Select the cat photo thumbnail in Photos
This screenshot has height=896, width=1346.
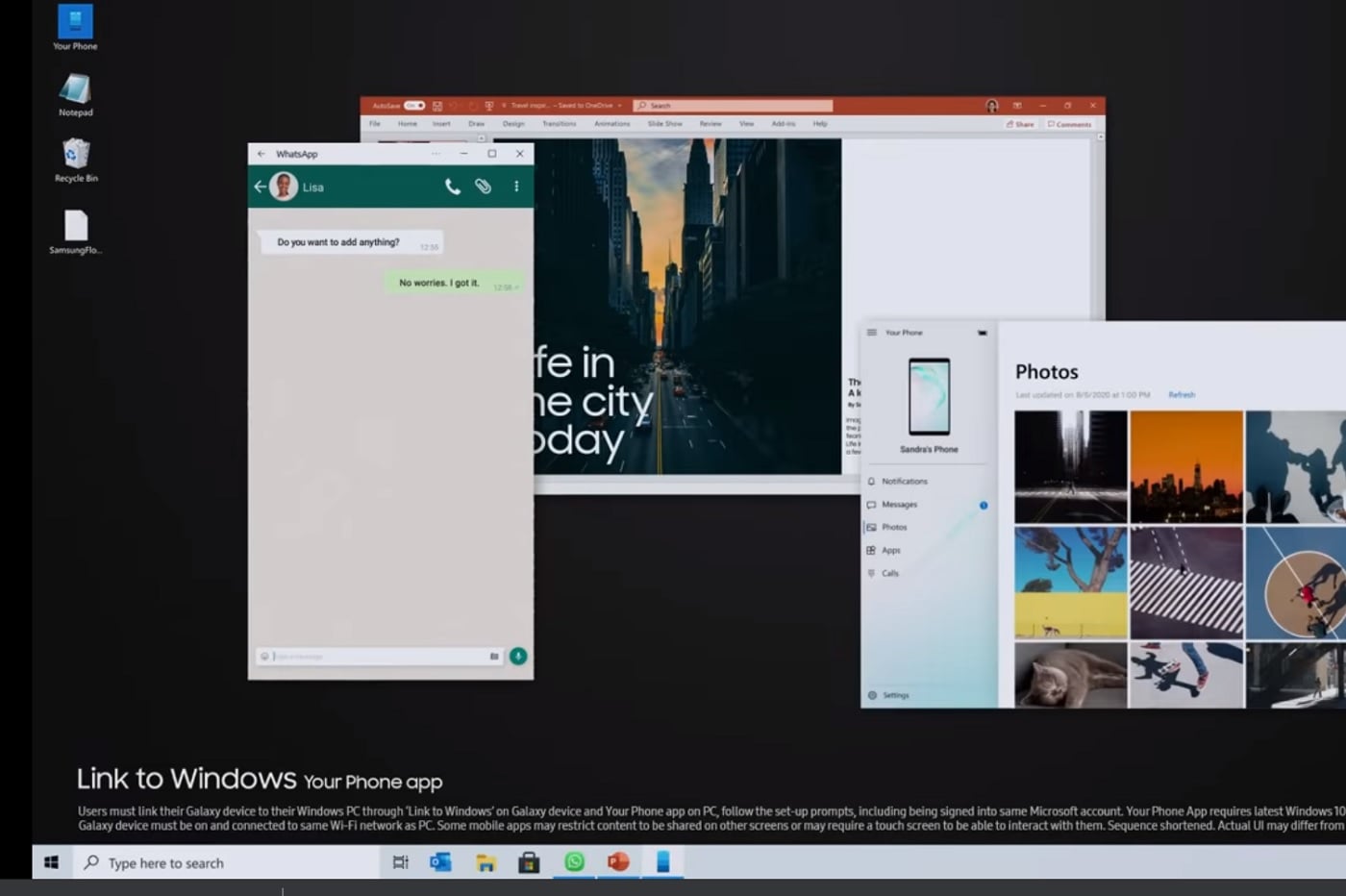pyautogui.click(x=1070, y=674)
